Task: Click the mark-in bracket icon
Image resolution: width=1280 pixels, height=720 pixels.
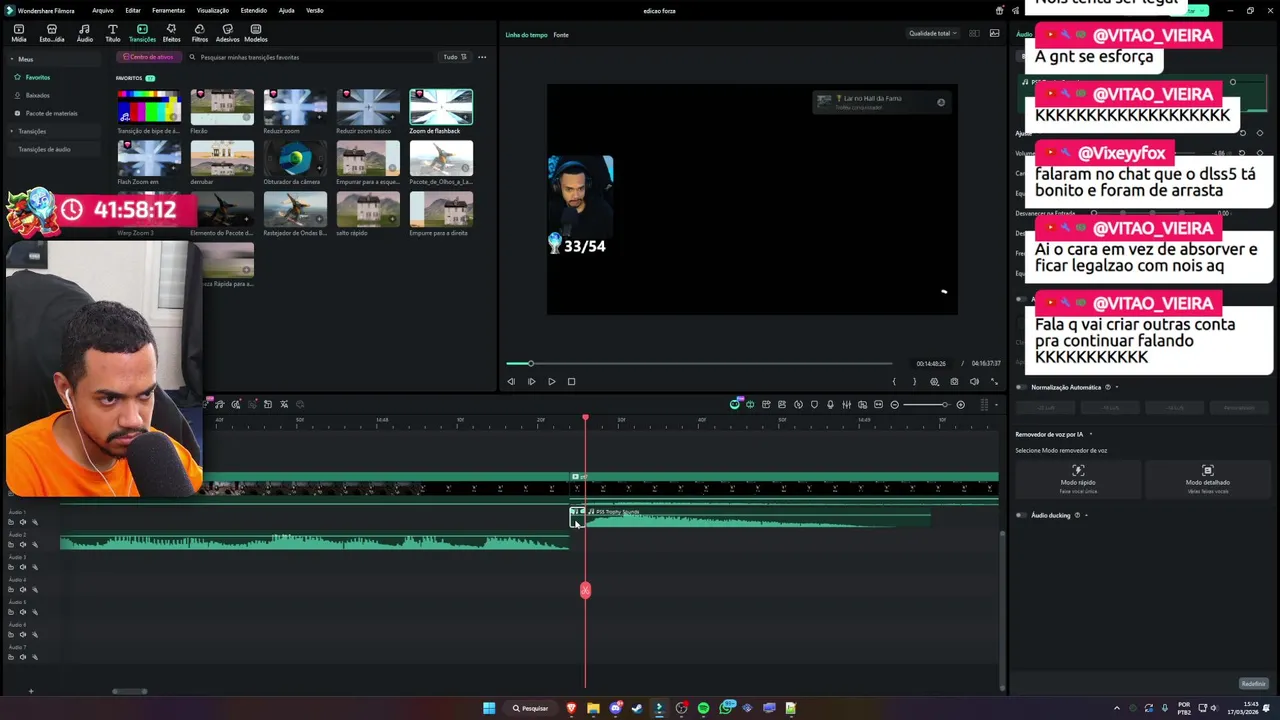Action: point(894,381)
